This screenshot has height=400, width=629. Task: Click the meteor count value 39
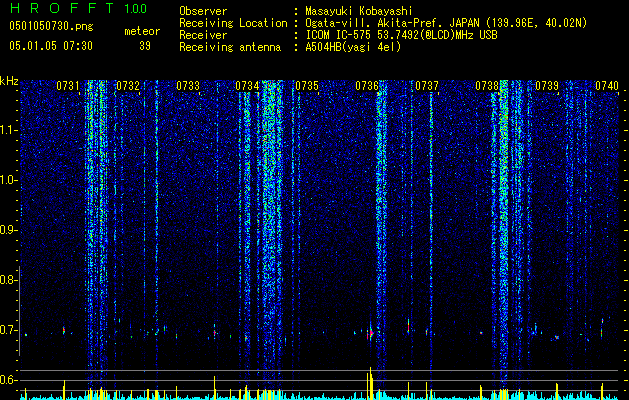(x=145, y=46)
